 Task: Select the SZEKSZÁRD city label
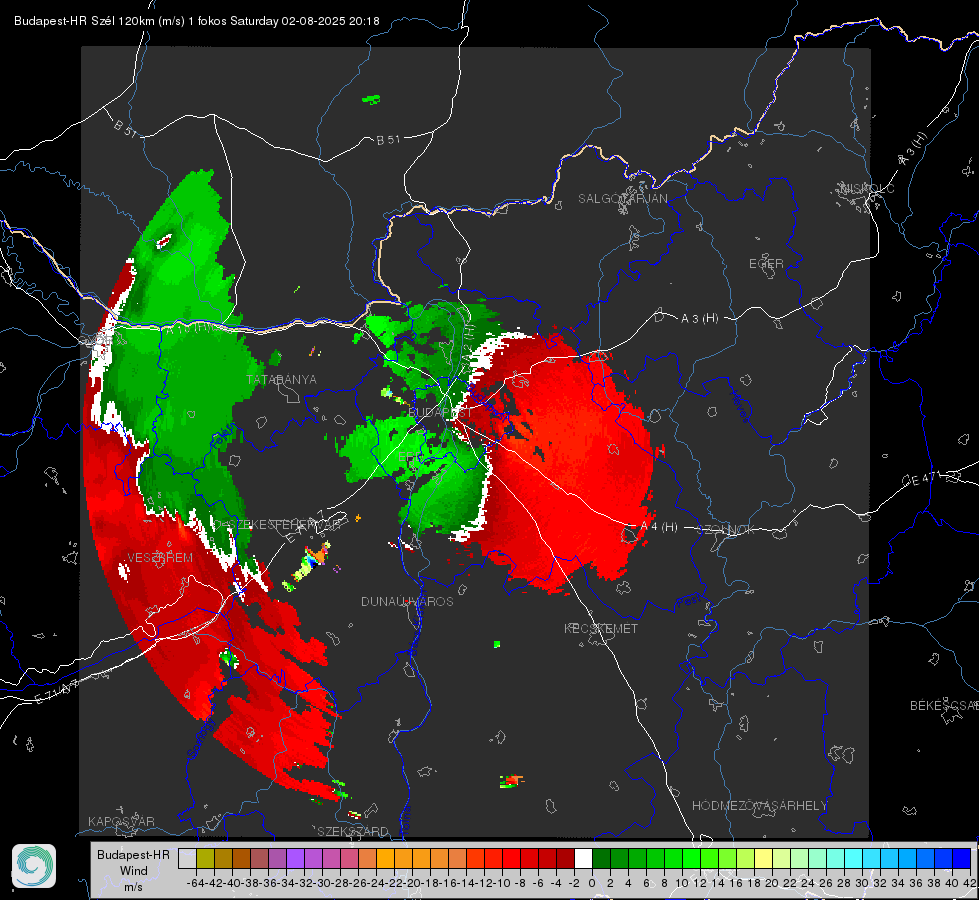353,831
